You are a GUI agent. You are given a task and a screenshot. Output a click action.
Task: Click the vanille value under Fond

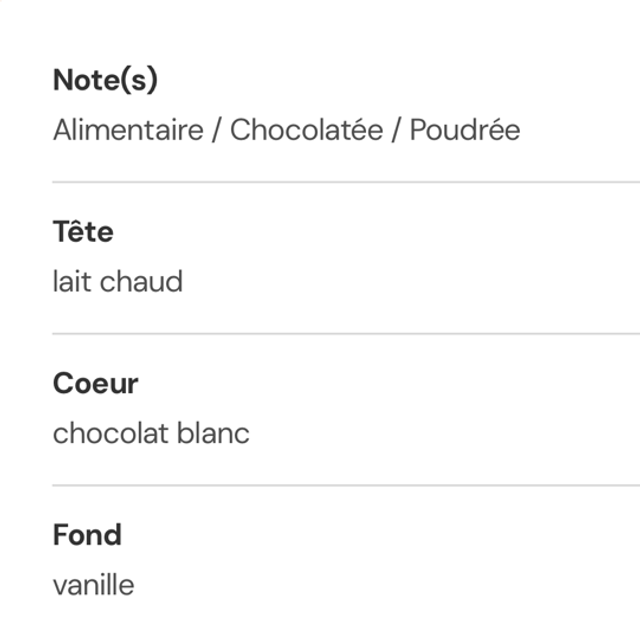pyautogui.click(x=93, y=585)
